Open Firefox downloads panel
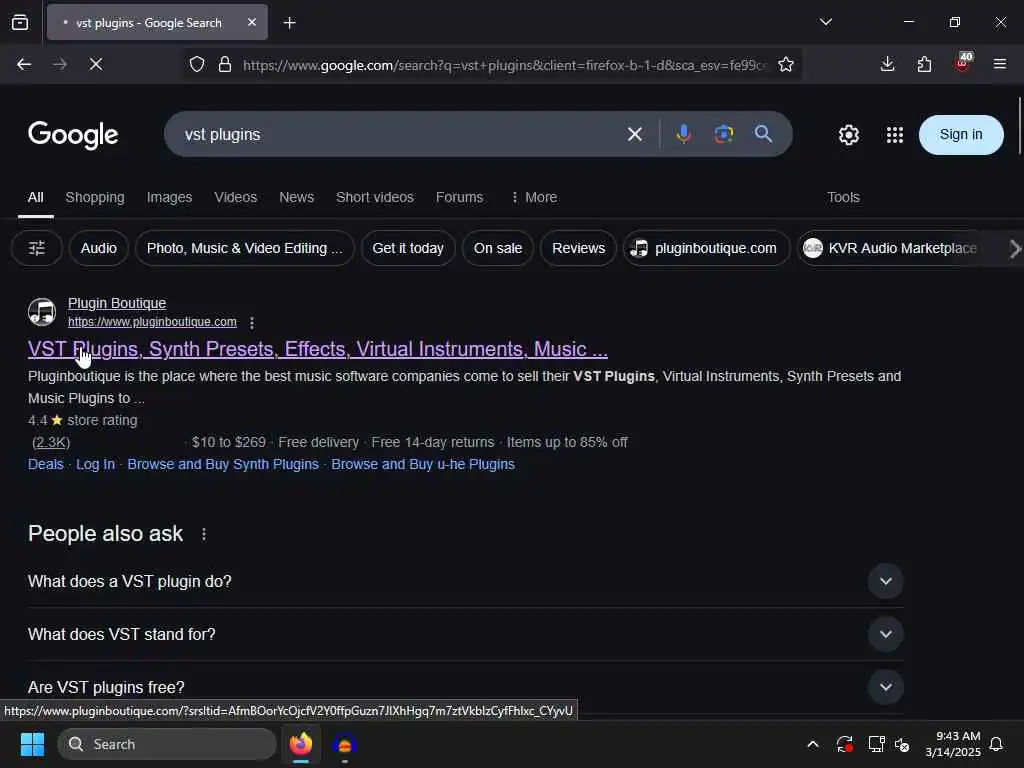This screenshot has height=768, width=1024. point(887,64)
